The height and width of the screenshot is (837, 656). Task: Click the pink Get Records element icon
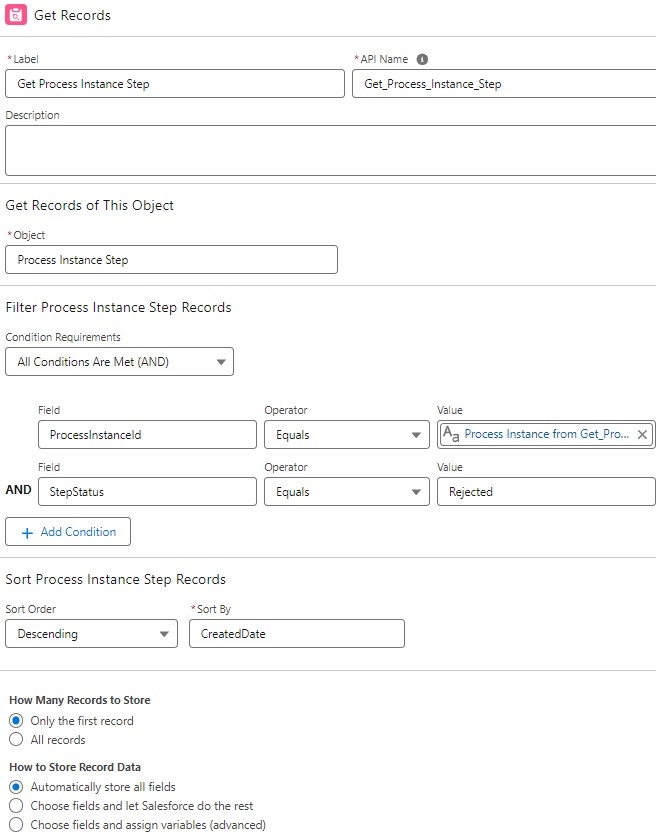coord(15,14)
